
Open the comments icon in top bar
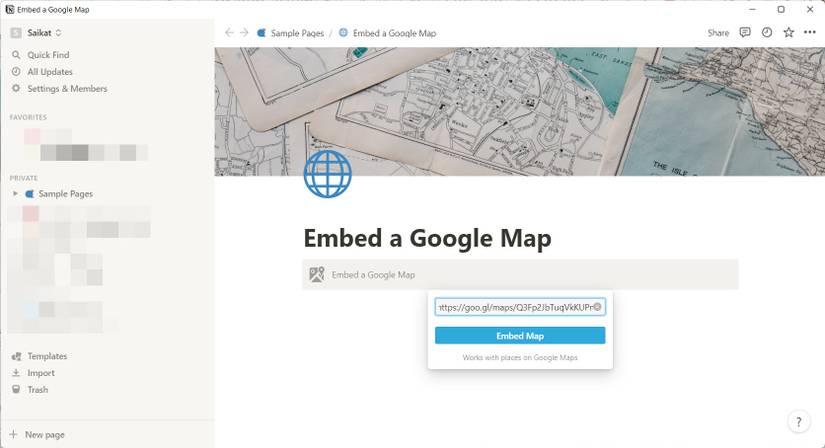click(745, 33)
